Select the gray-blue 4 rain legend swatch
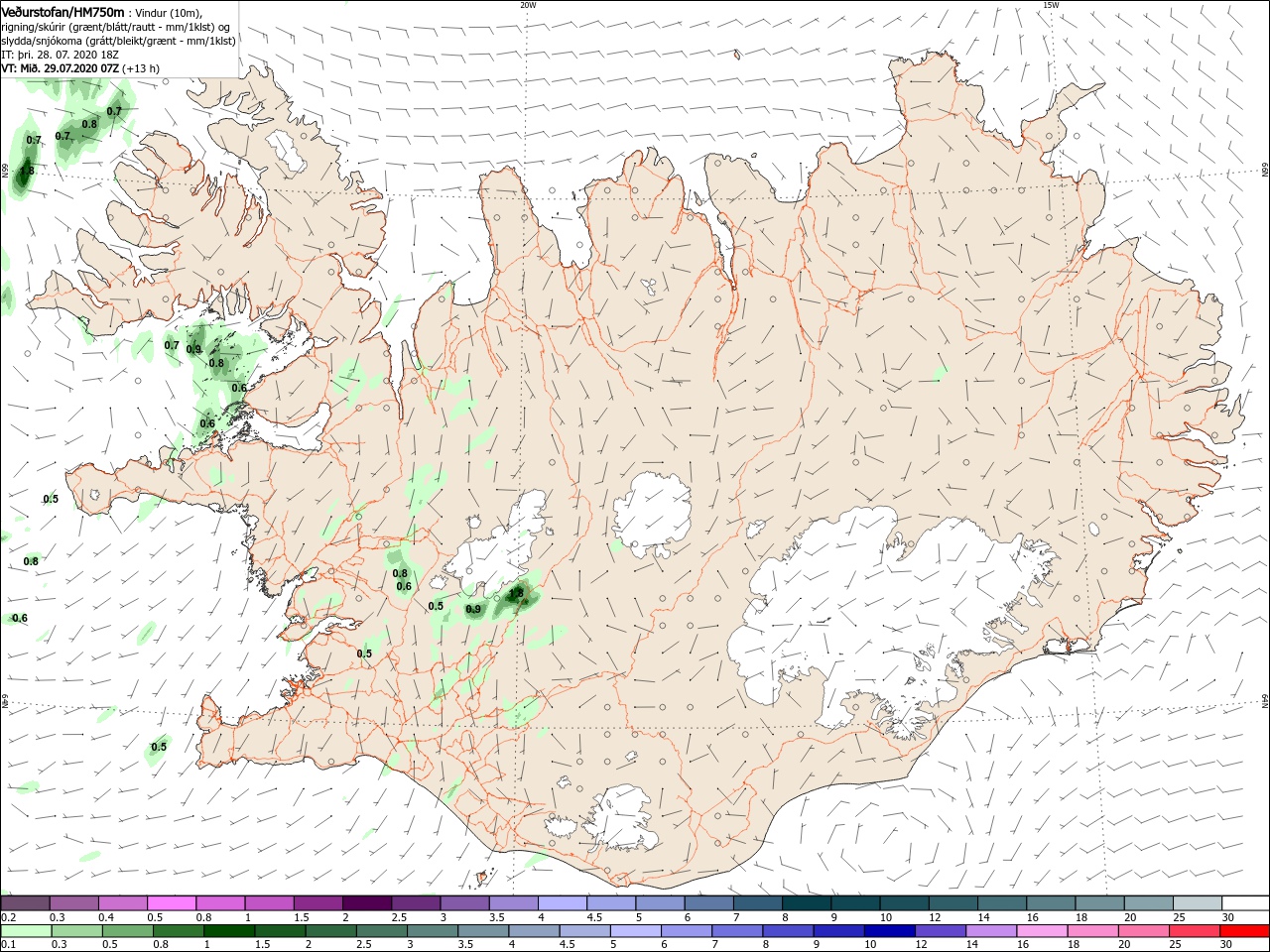1270x952 pixels. click(x=534, y=932)
